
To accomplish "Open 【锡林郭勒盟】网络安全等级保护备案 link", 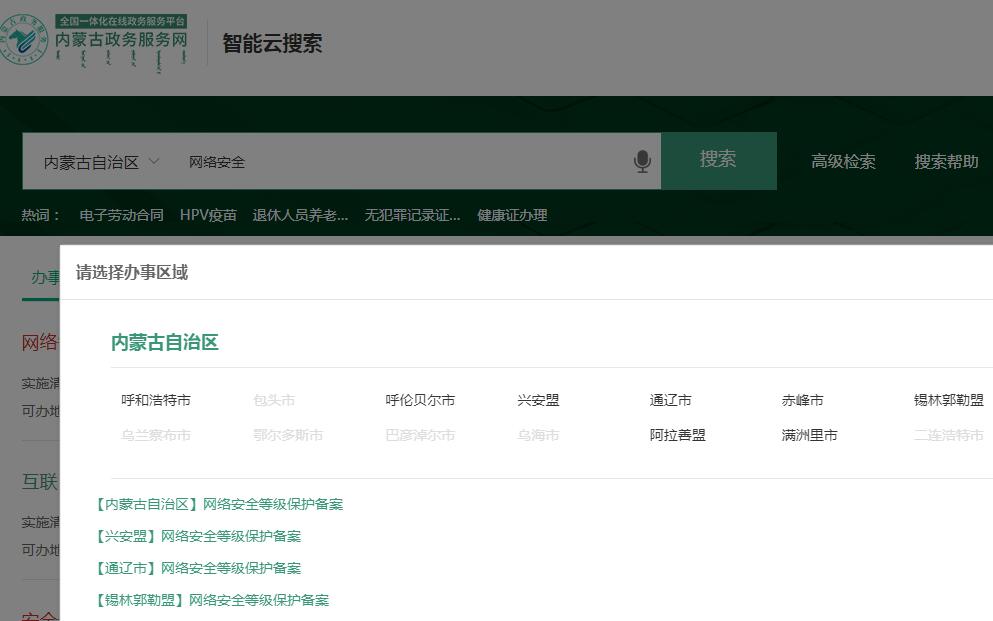I will pos(212,600).
